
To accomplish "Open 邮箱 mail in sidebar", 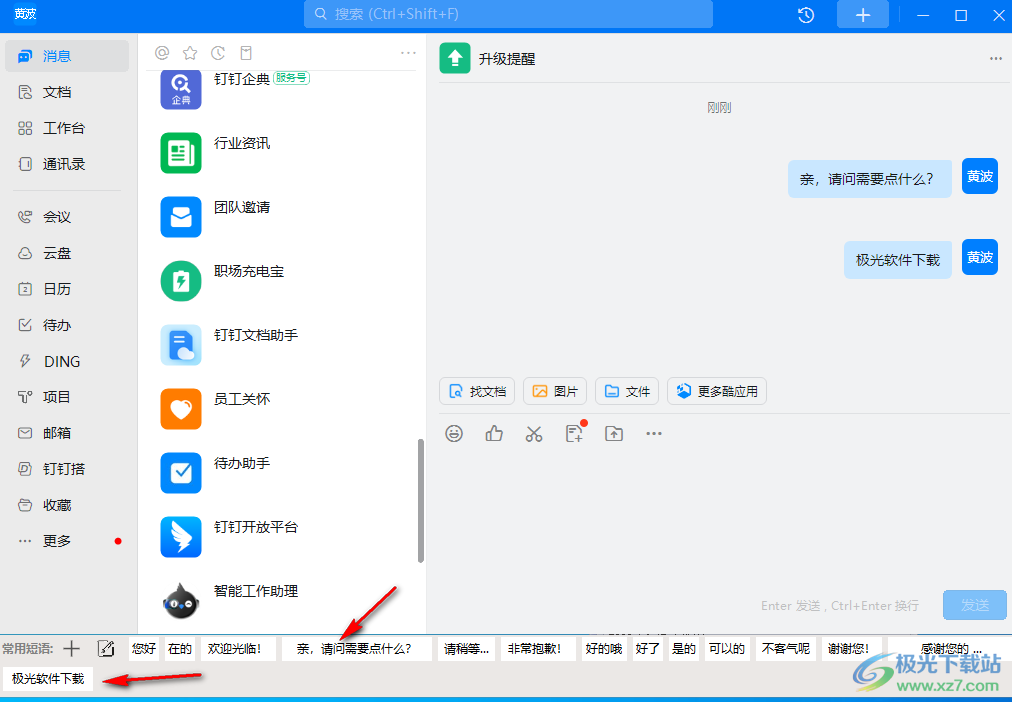I will [67, 433].
